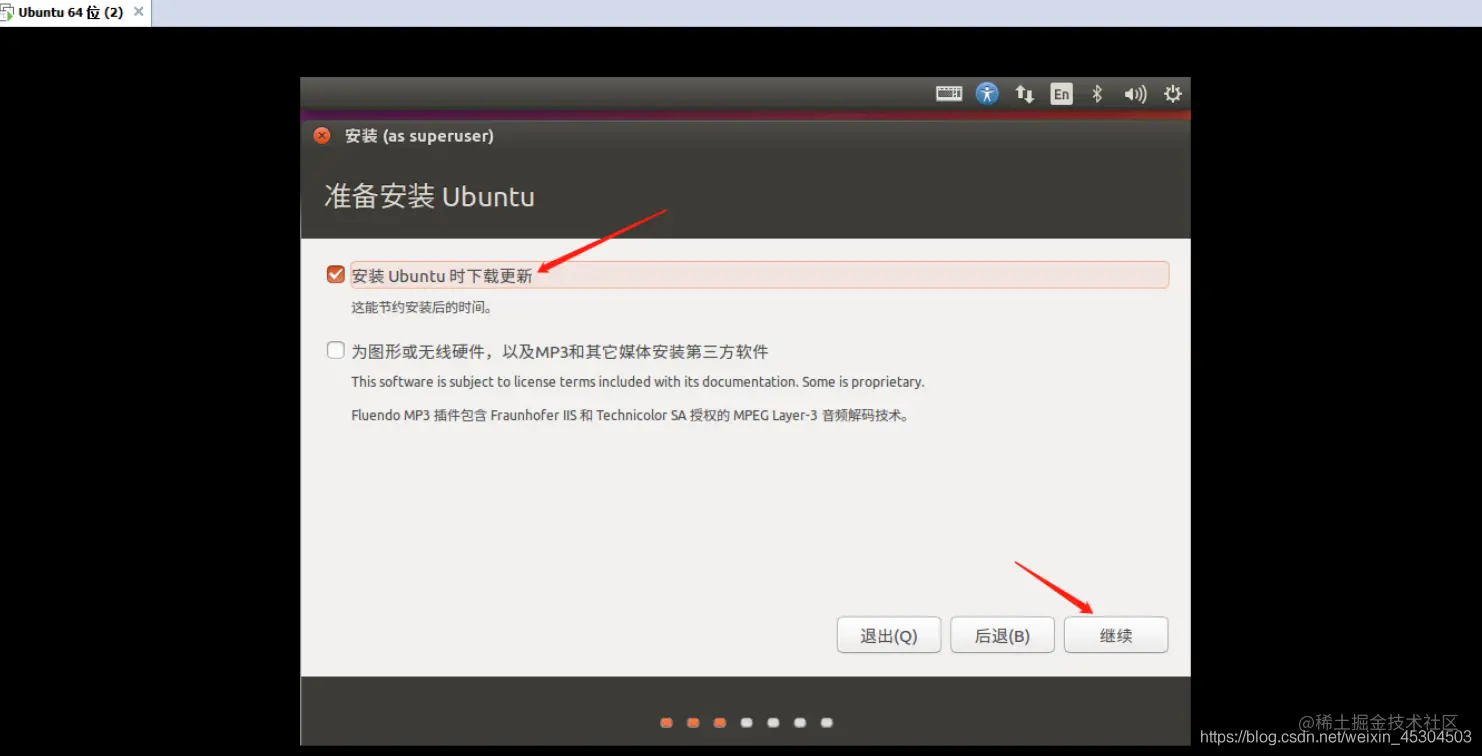The image size is (1482, 756).
Task: Open the accessibility menu icon
Action: click(x=987, y=94)
